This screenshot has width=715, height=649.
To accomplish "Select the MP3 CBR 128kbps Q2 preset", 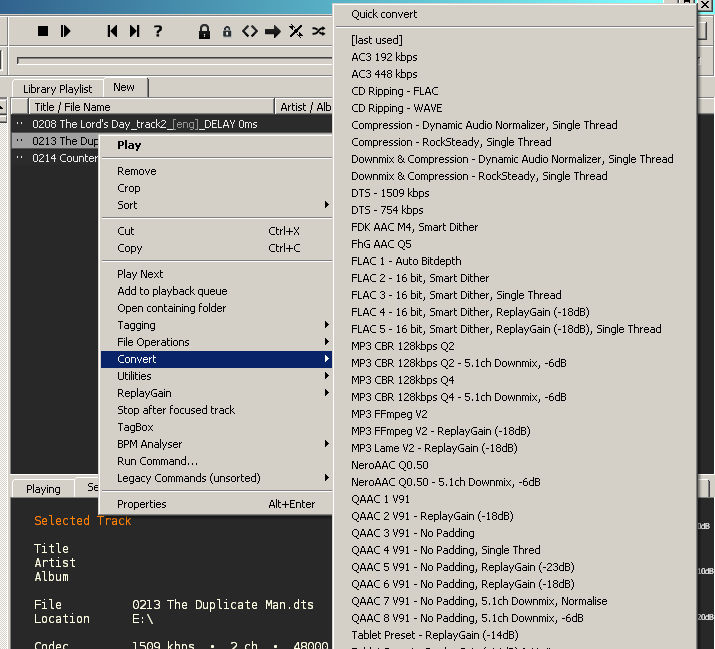I will [x=514, y=346].
